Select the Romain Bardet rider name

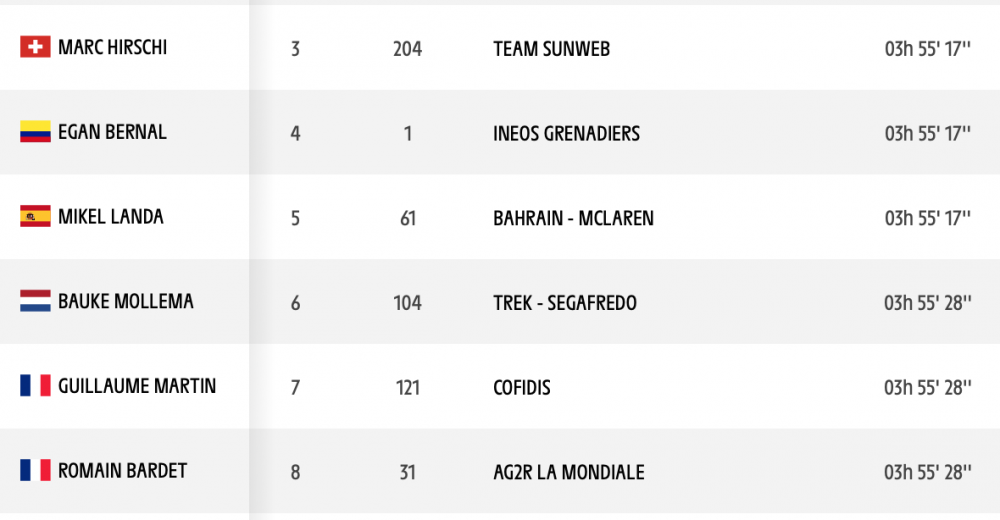122,471
